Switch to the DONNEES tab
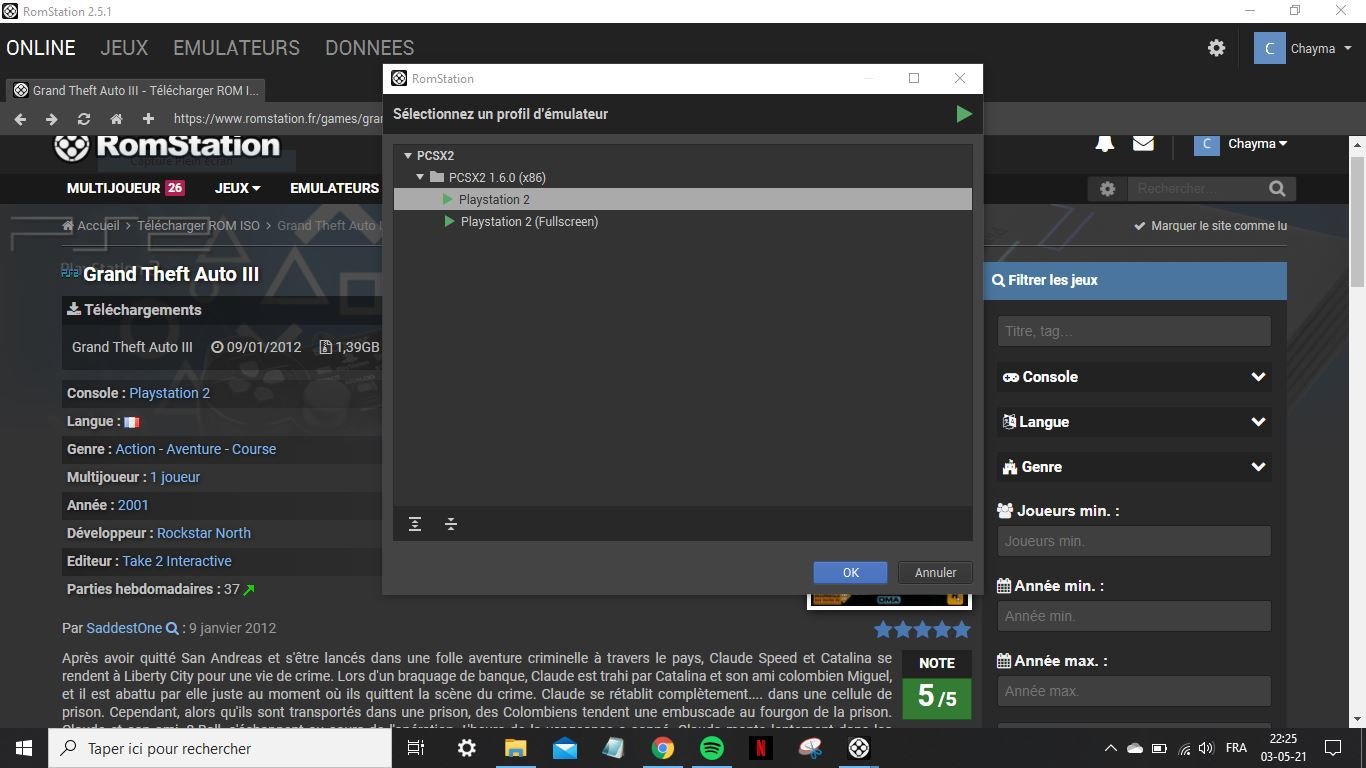 (369, 48)
